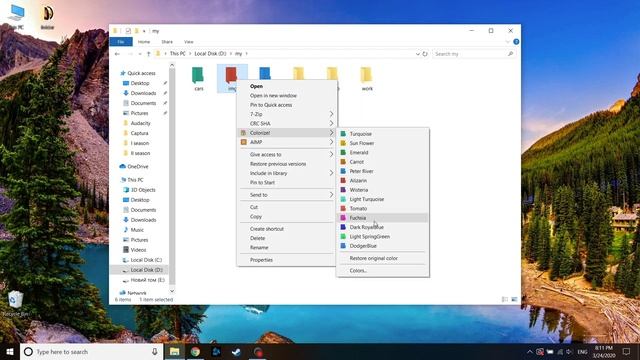Open Quick access in sidebar
The height and width of the screenshot is (360, 640).
[x=141, y=73]
